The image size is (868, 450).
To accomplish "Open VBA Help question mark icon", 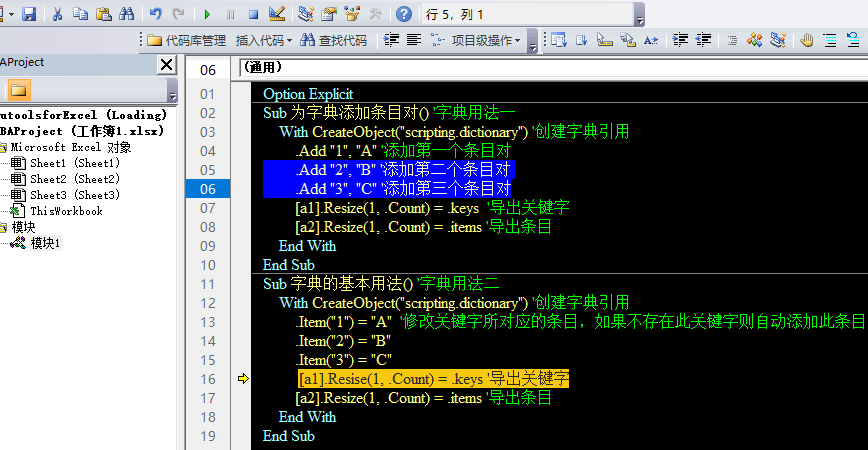I will tap(404, 14).
